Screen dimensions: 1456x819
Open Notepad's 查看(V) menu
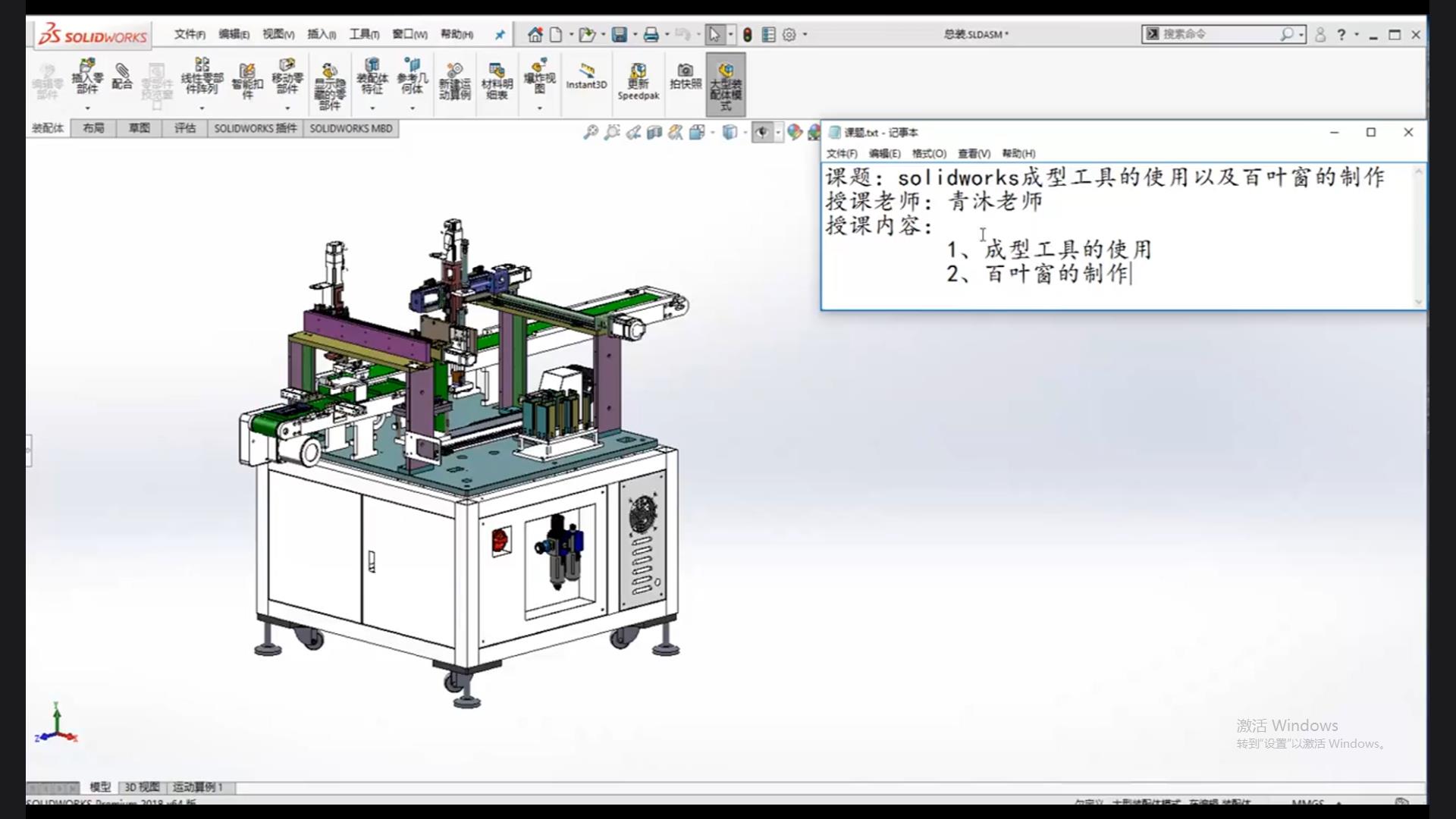974,153
